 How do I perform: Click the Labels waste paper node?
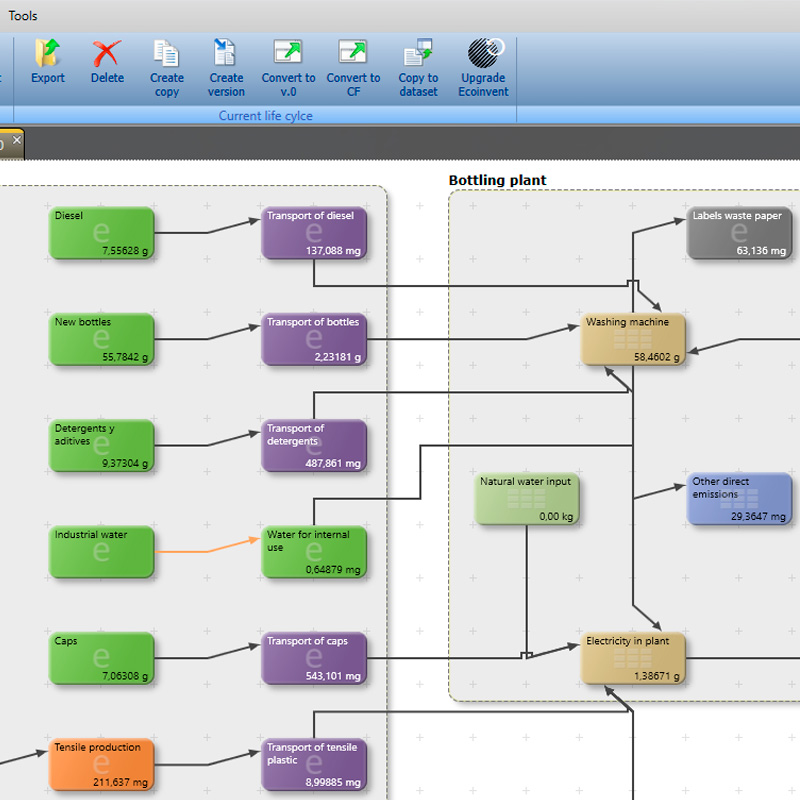click(740, 233)
